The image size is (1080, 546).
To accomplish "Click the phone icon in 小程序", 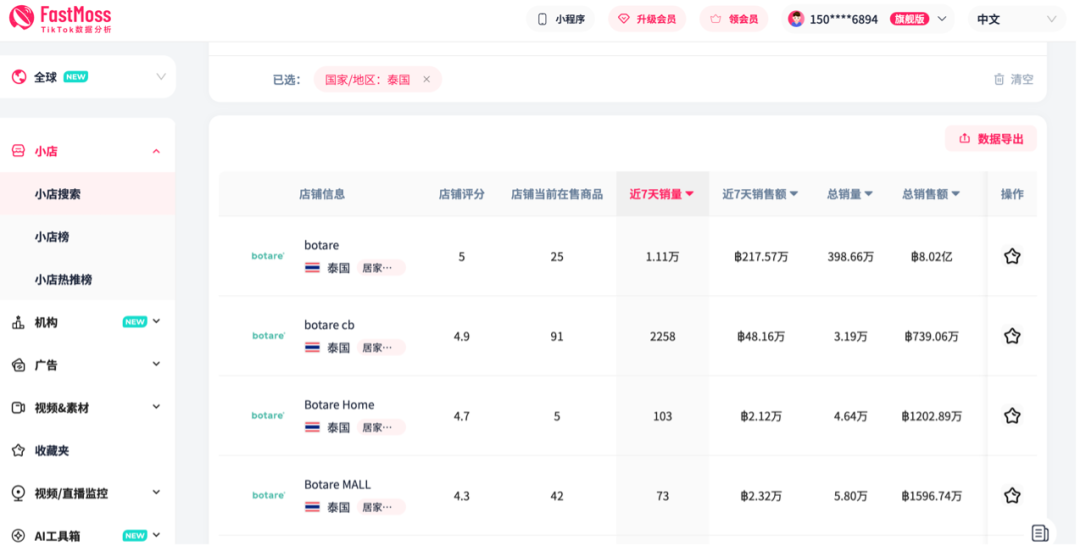I will click(x=542, y=19).
